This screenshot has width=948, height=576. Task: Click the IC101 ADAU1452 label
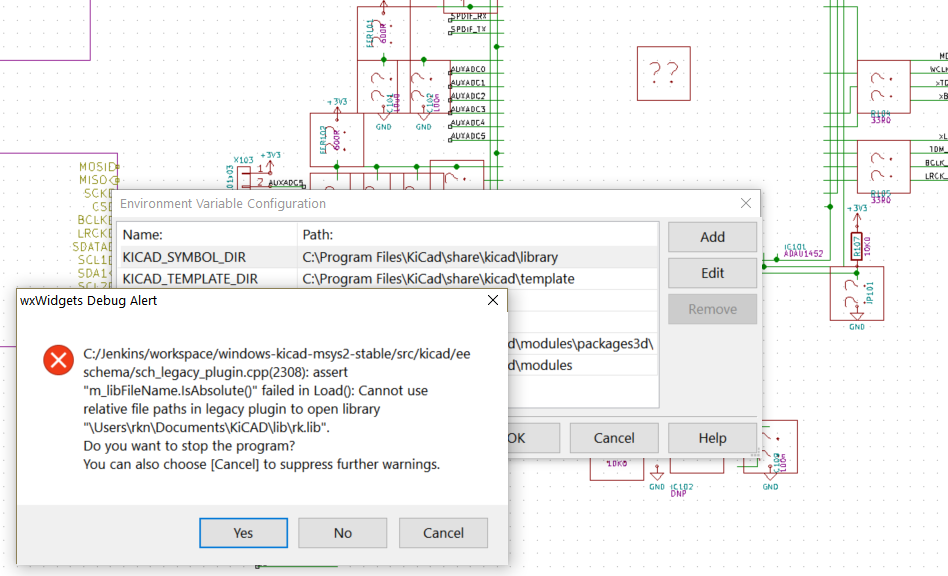point(803,250)
